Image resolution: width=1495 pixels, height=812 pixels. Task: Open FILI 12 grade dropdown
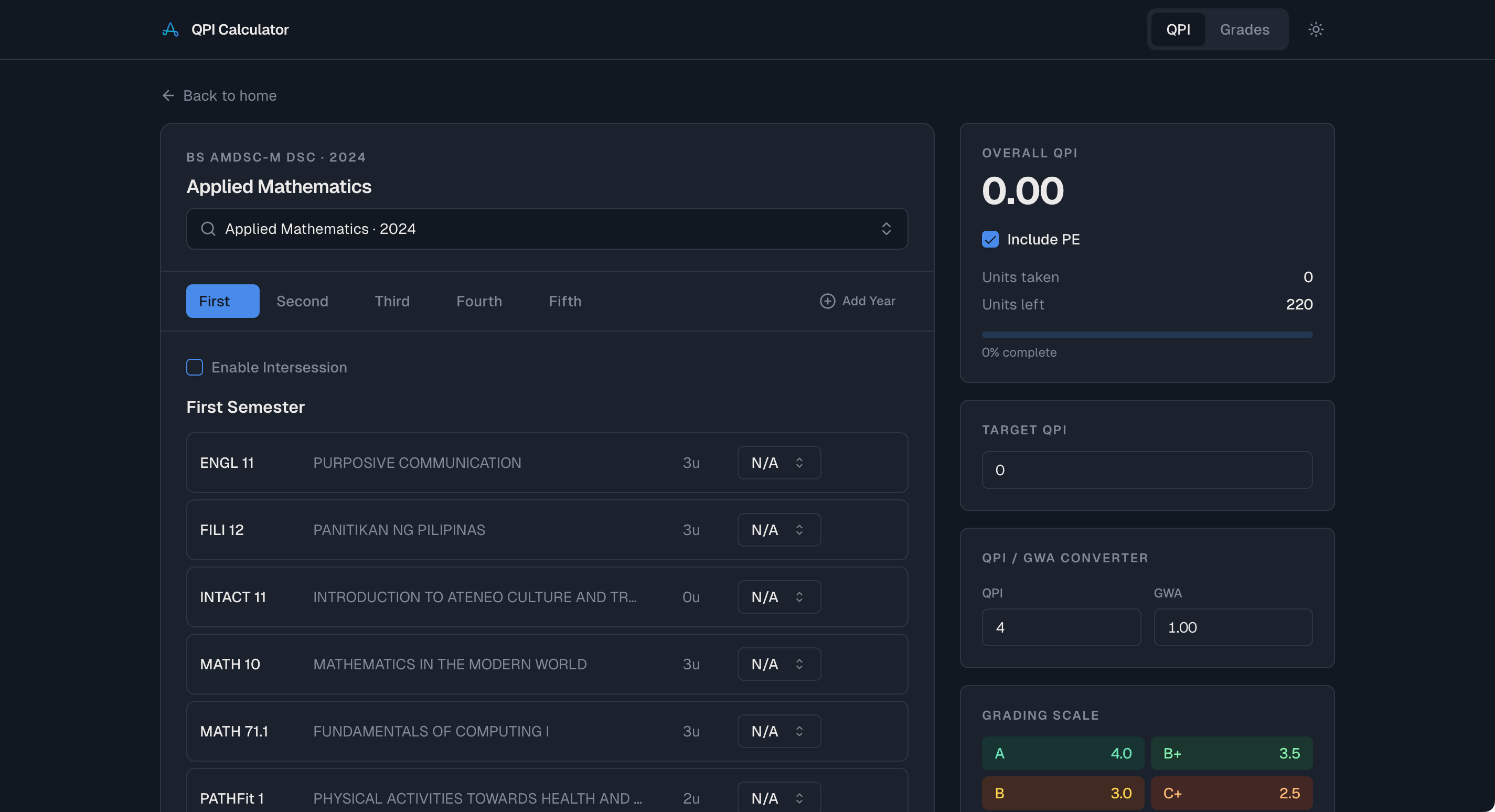point(779,530)
